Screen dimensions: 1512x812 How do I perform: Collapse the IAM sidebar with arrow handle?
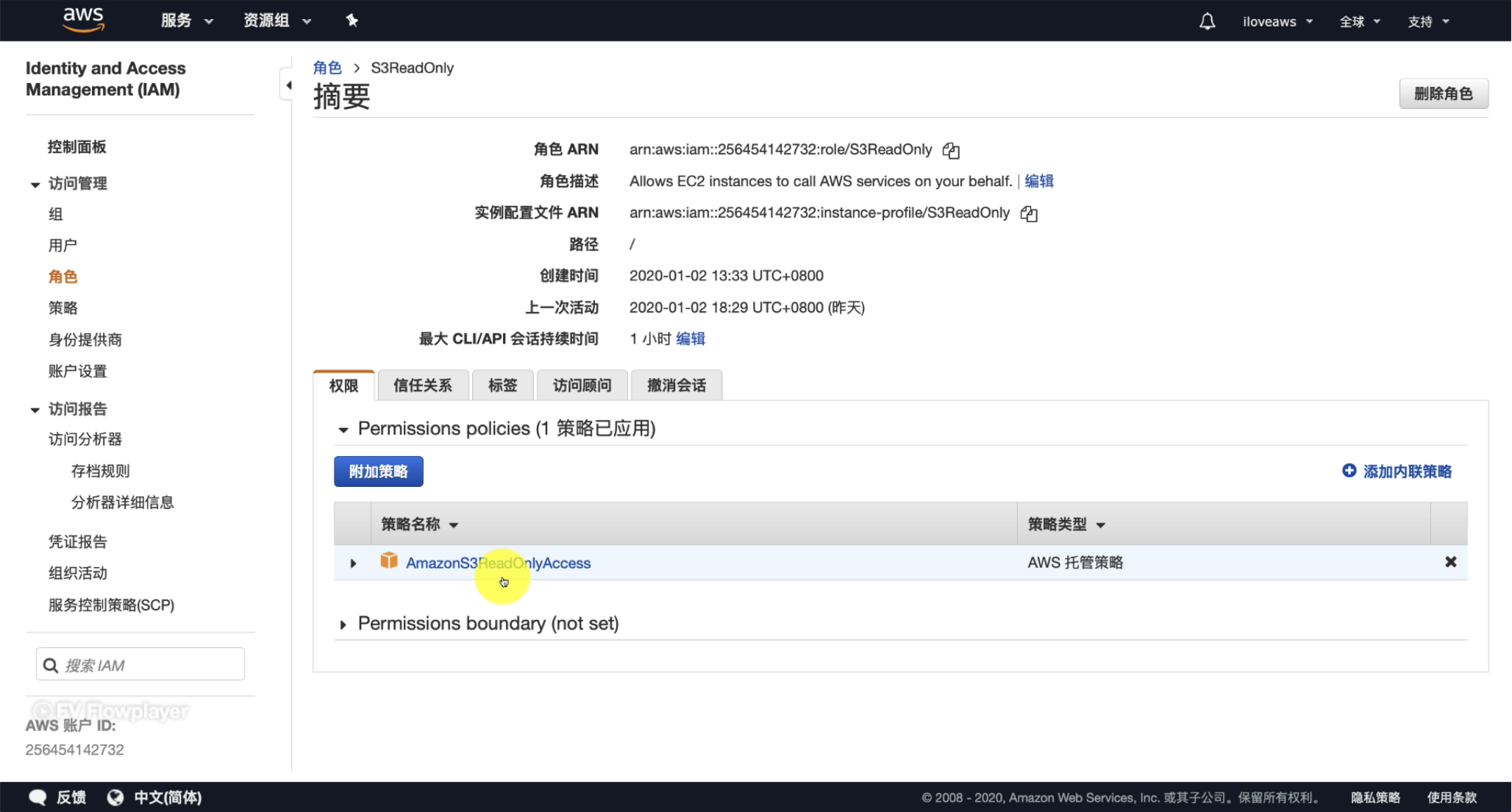coord(287,85)
